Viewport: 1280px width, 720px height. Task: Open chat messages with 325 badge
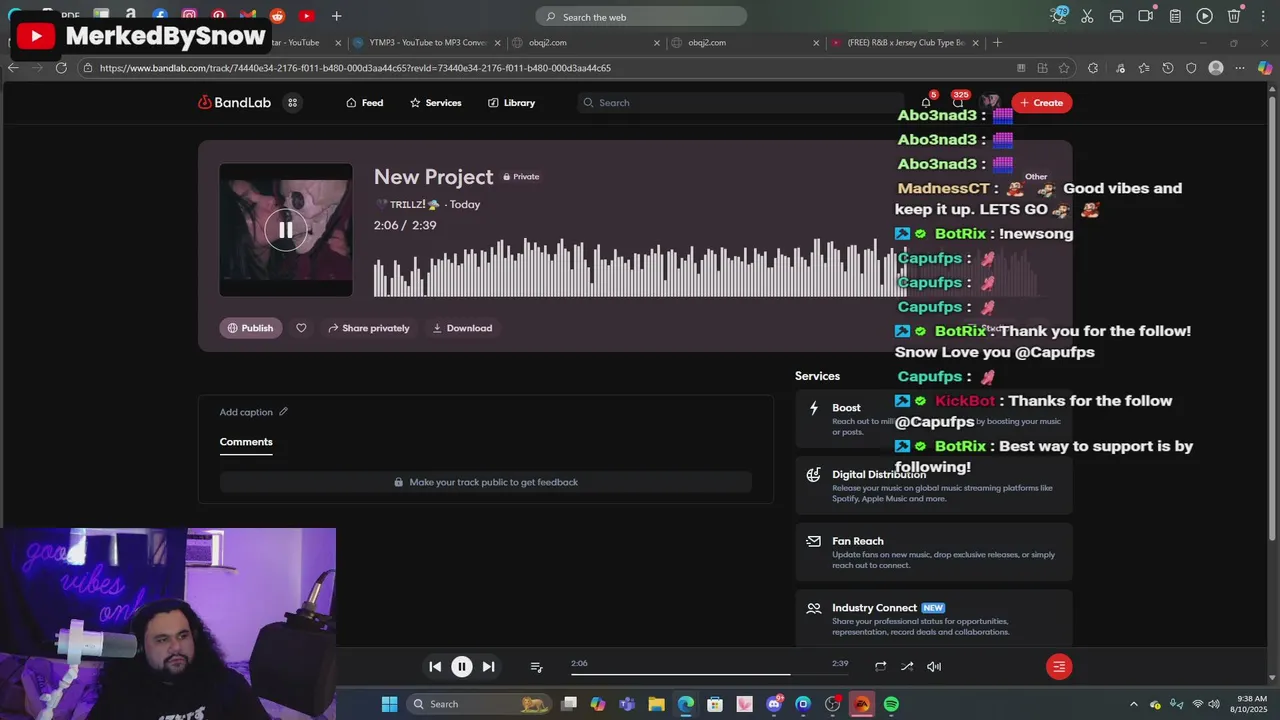click(x=958, y=102)
